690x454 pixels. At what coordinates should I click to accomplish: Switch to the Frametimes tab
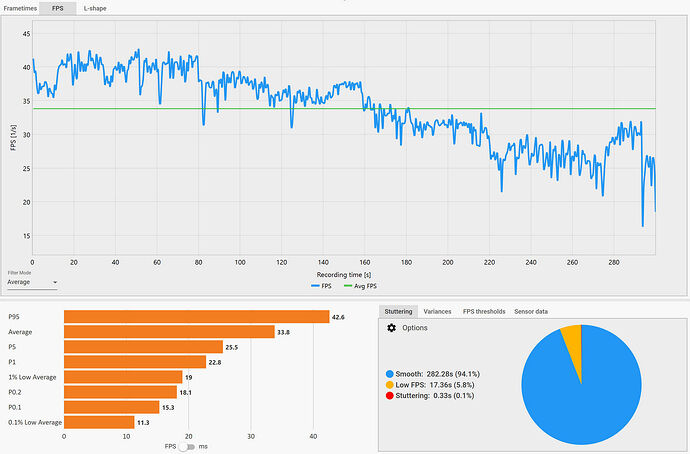tap(21, 8)
